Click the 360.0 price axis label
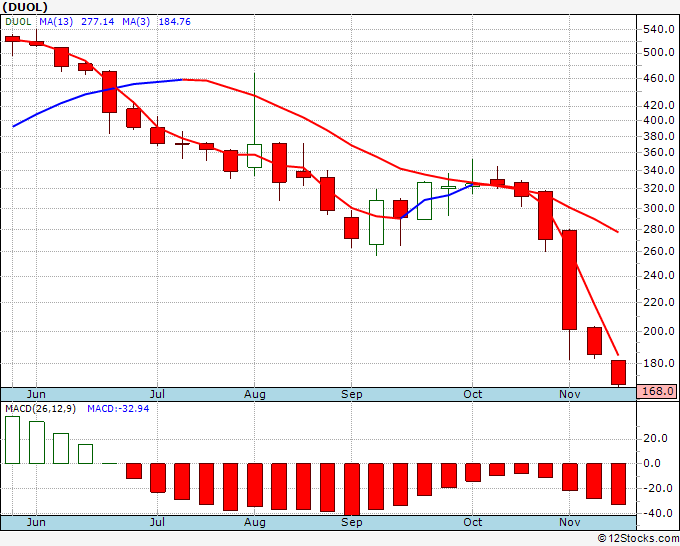680x546 pixels. [659, 152]
